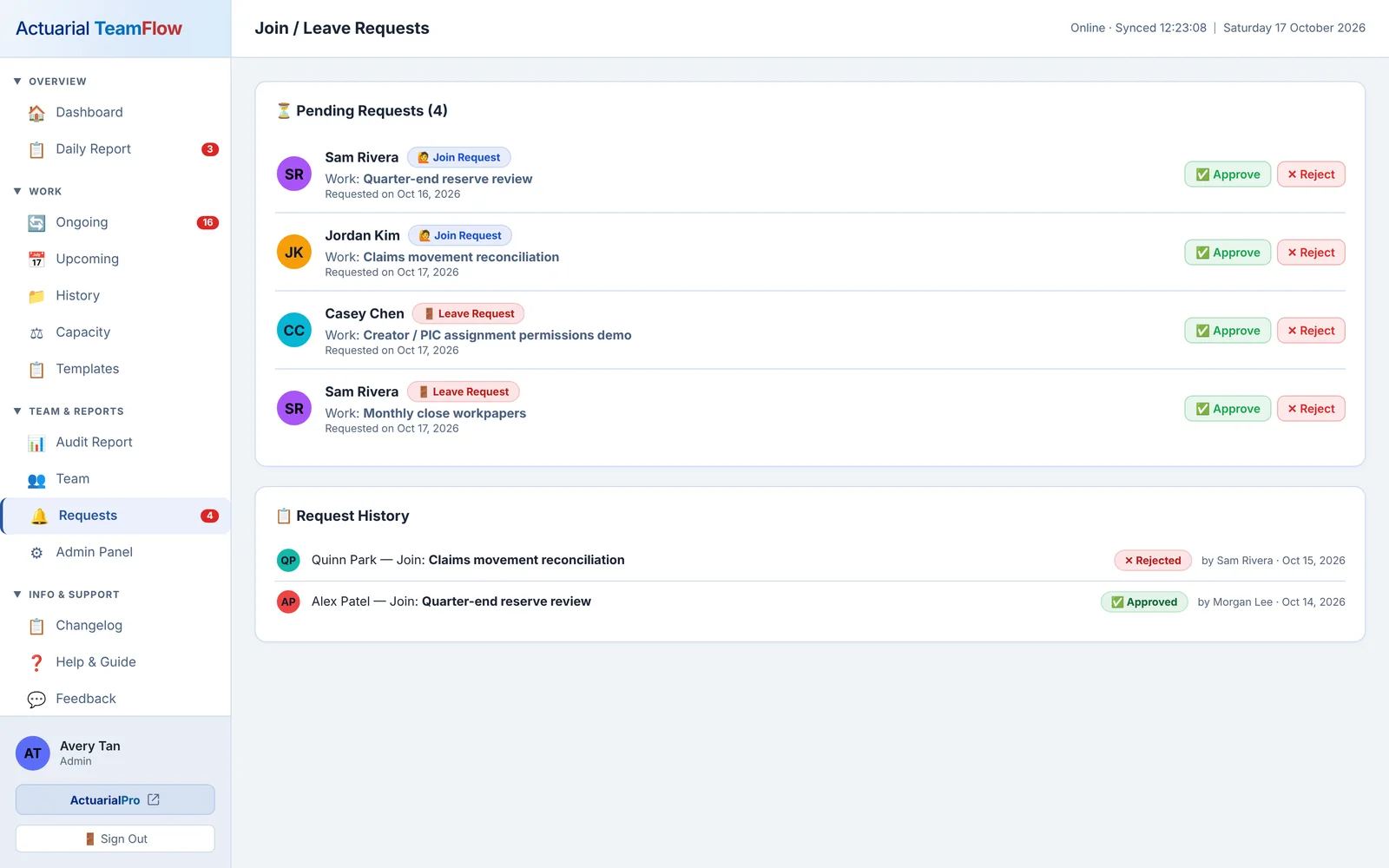Reject Casey Chen's leave request
The image size is (1389, 868).
[1311, 331]
